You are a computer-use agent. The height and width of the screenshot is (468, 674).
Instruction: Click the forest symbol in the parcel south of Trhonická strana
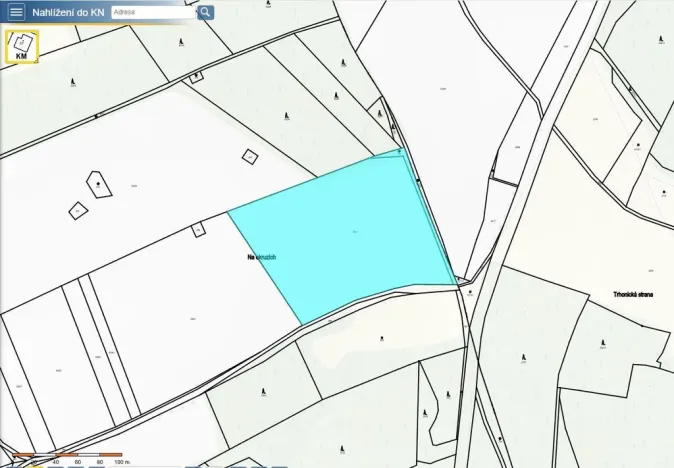tap(604, 343)
